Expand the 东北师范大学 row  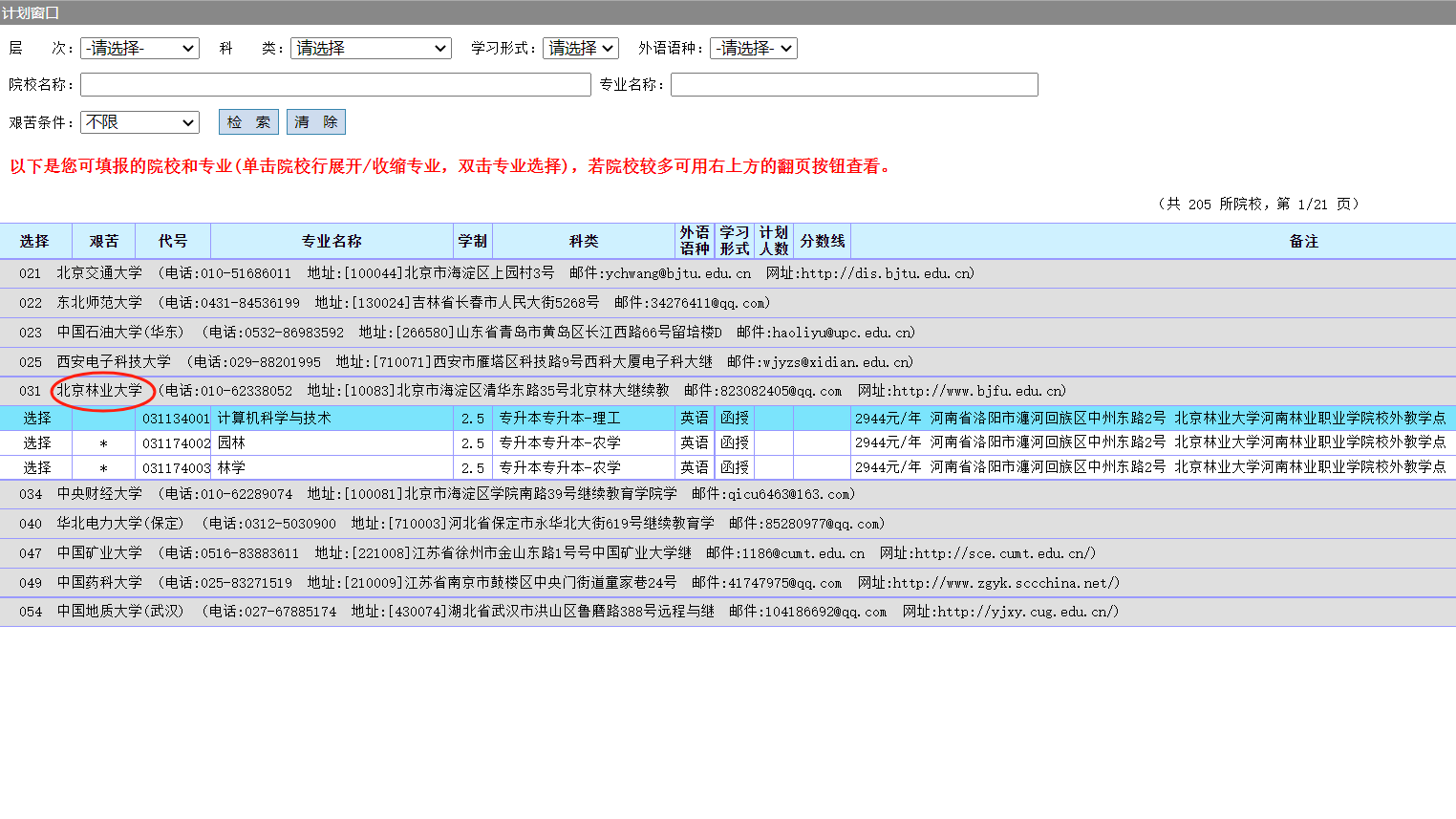pyautogui.click(x=101, y=302)
